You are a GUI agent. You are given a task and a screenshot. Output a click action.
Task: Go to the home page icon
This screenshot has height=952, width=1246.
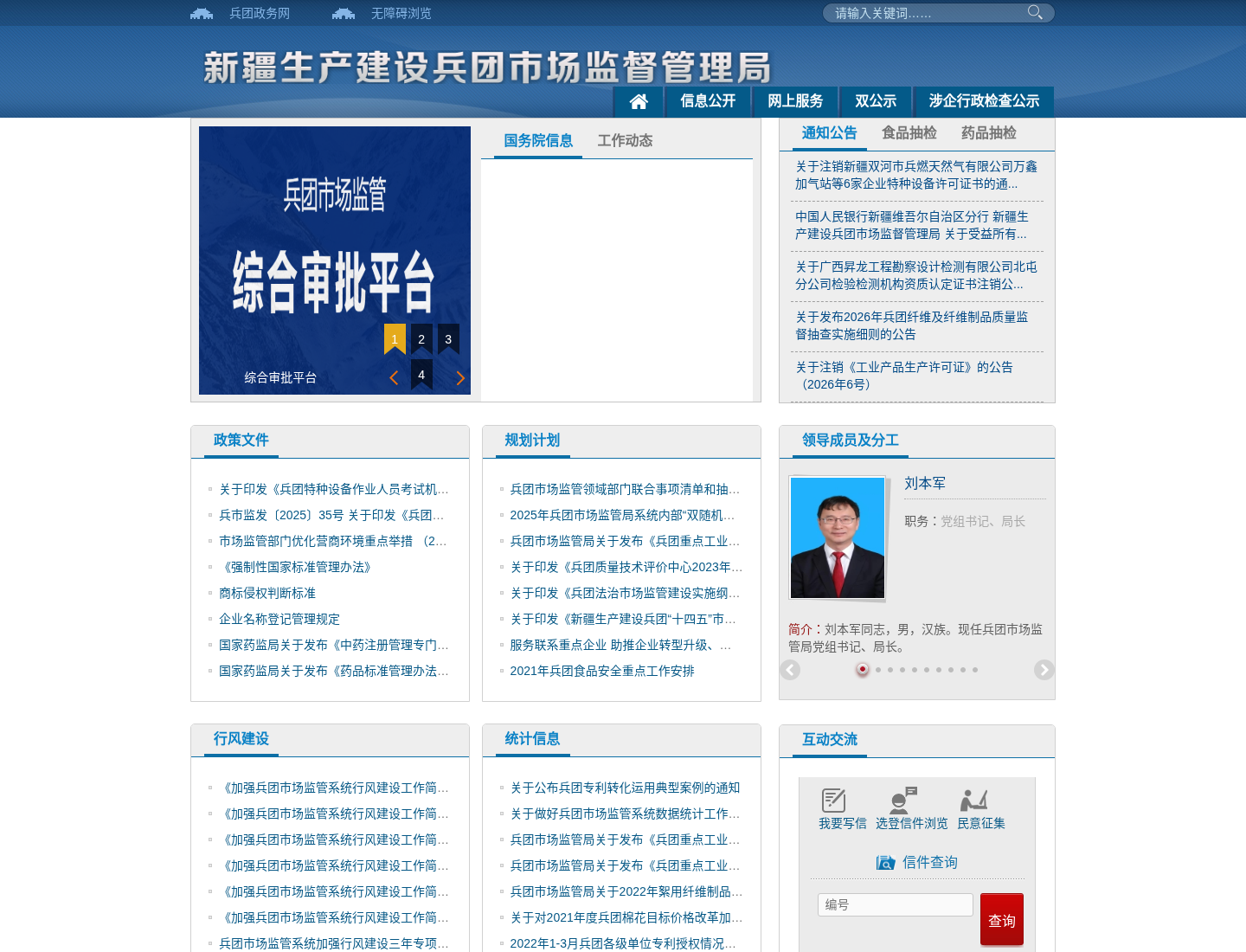pyautogui.click(x=639, y=101)
